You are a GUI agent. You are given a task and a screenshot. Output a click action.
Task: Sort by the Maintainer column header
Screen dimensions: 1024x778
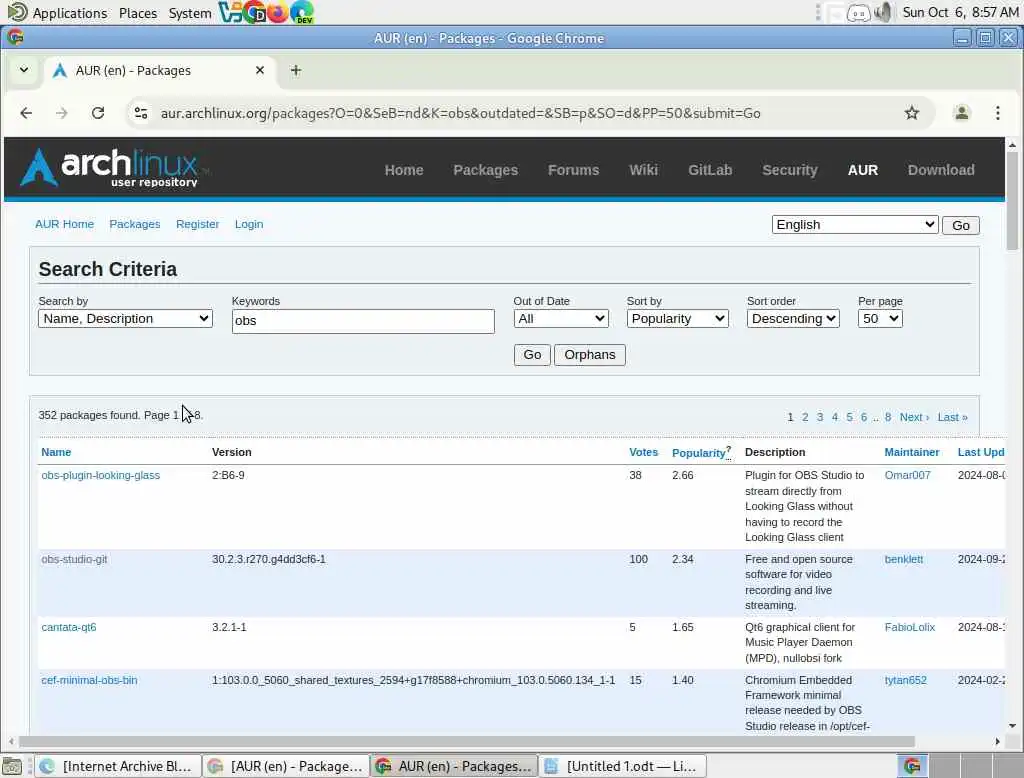pyautogui.click(x=912, y=452)
